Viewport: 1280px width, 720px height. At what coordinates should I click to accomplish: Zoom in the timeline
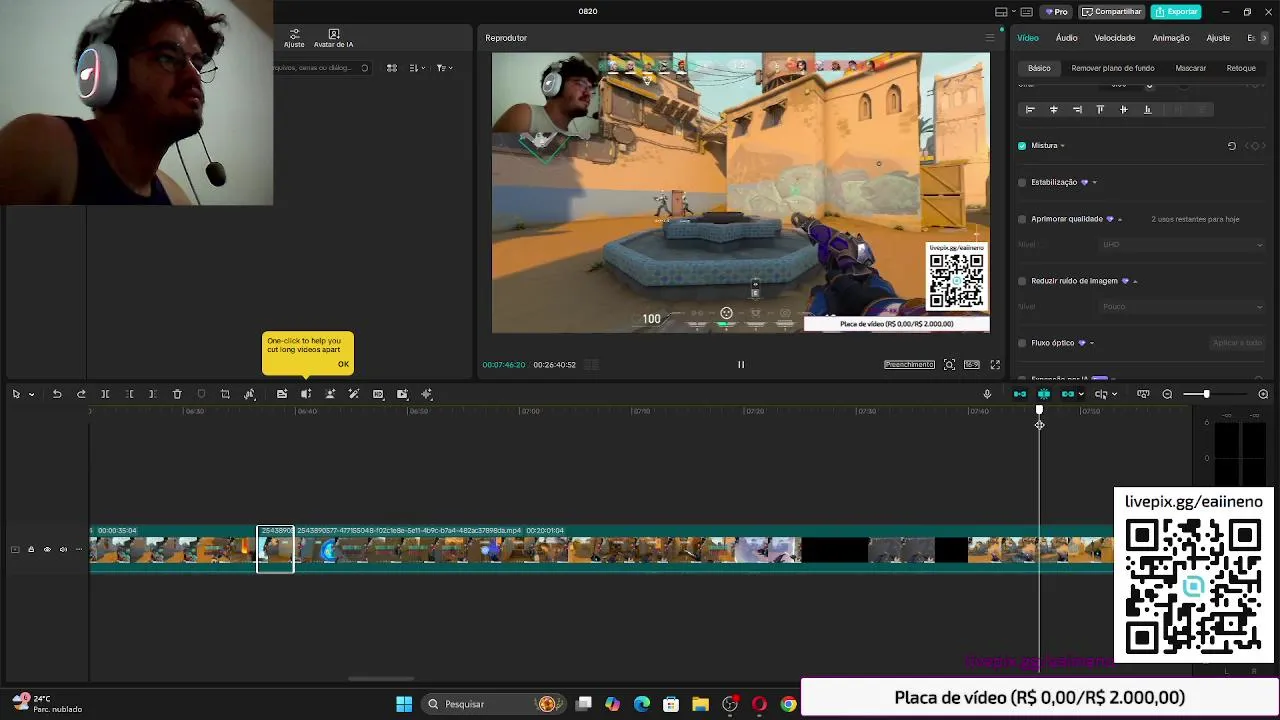pyautogui.click(x=1263, y=394)
